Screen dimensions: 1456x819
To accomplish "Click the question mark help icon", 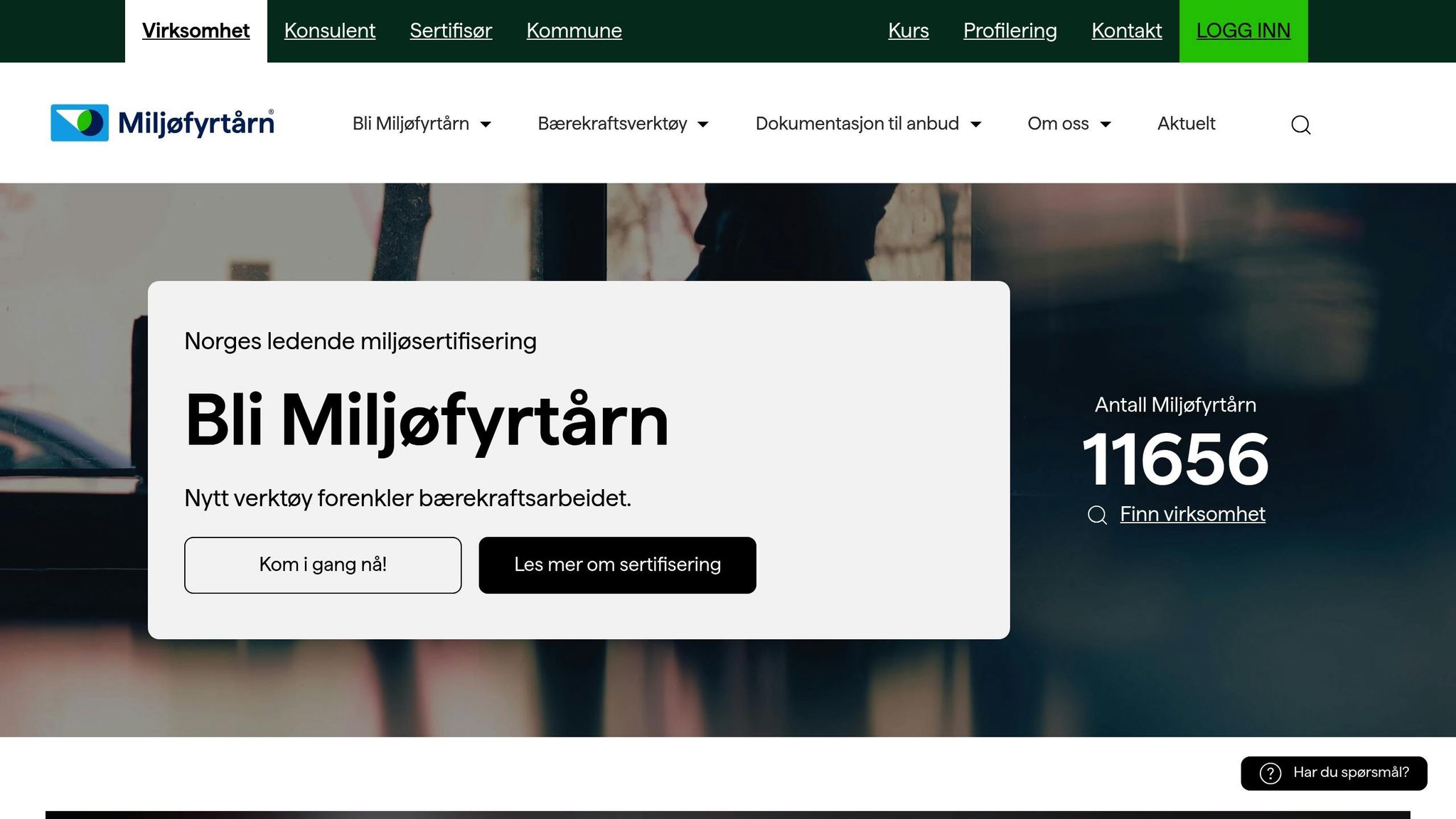I will coord(1270,773).
